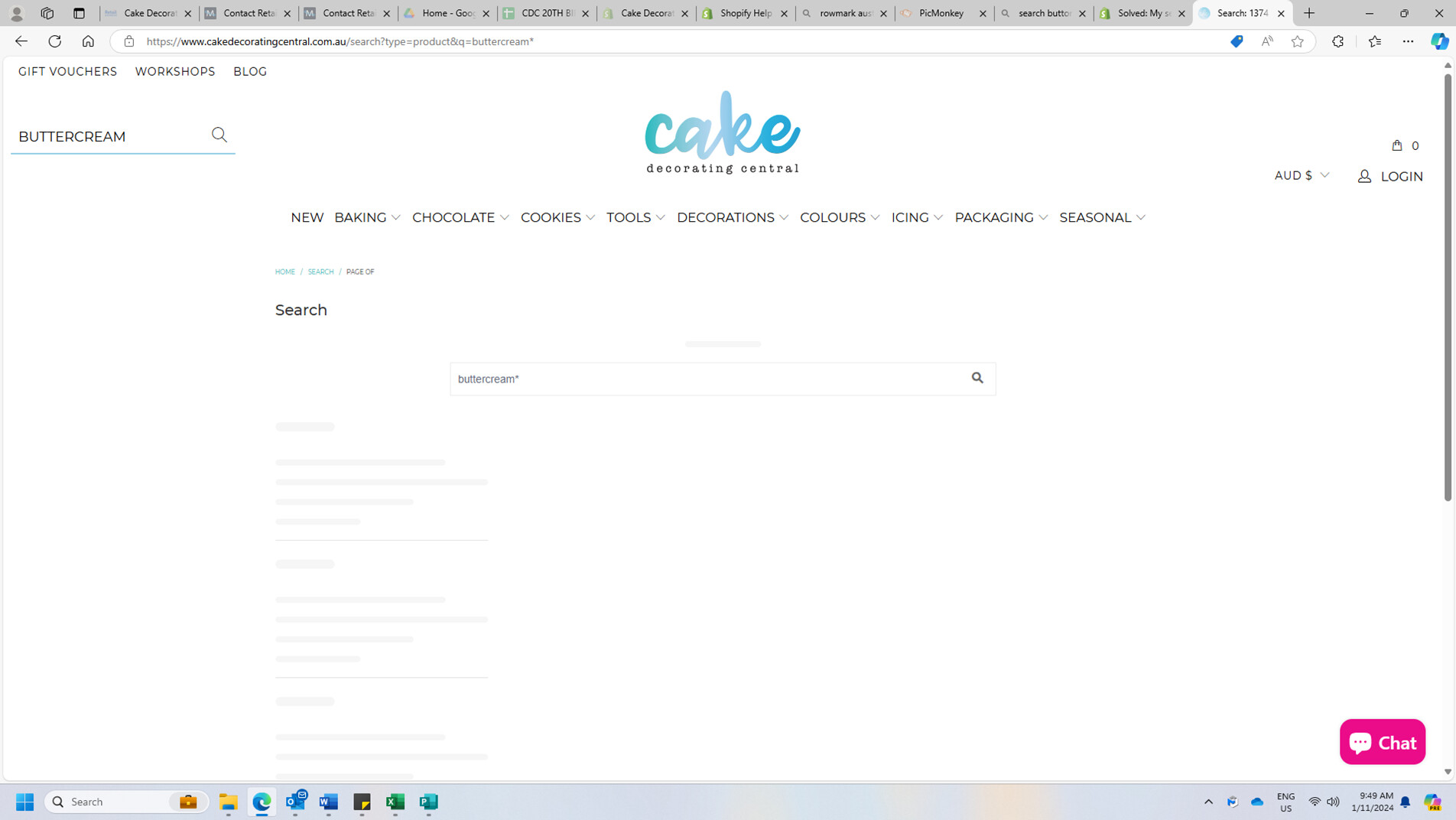
Task: Open the Copilot sidebar icon
Action: click(1439, 41)
